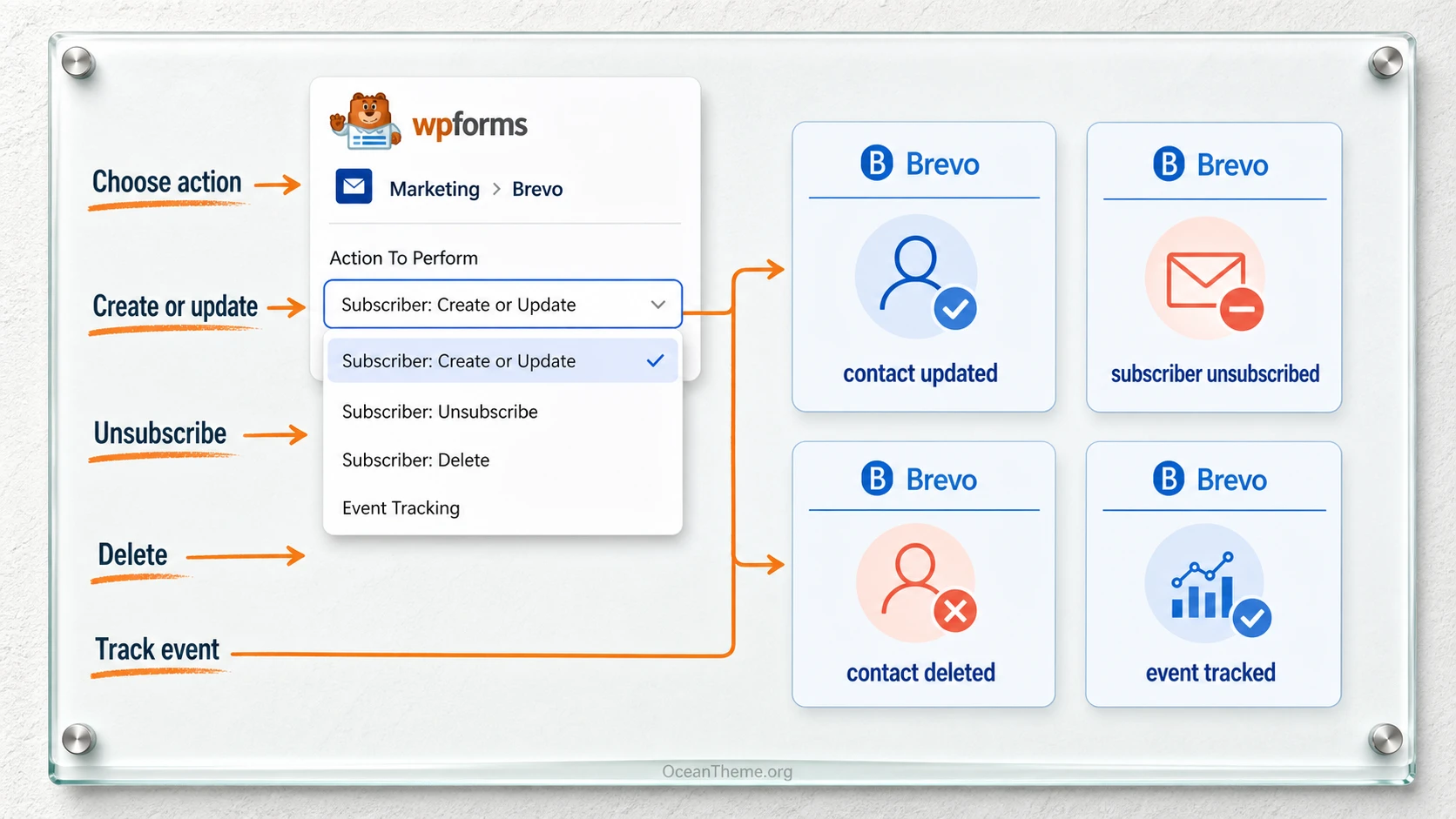Click the subscriber unsubscribed envelope icon

[x=1205, y=278]
